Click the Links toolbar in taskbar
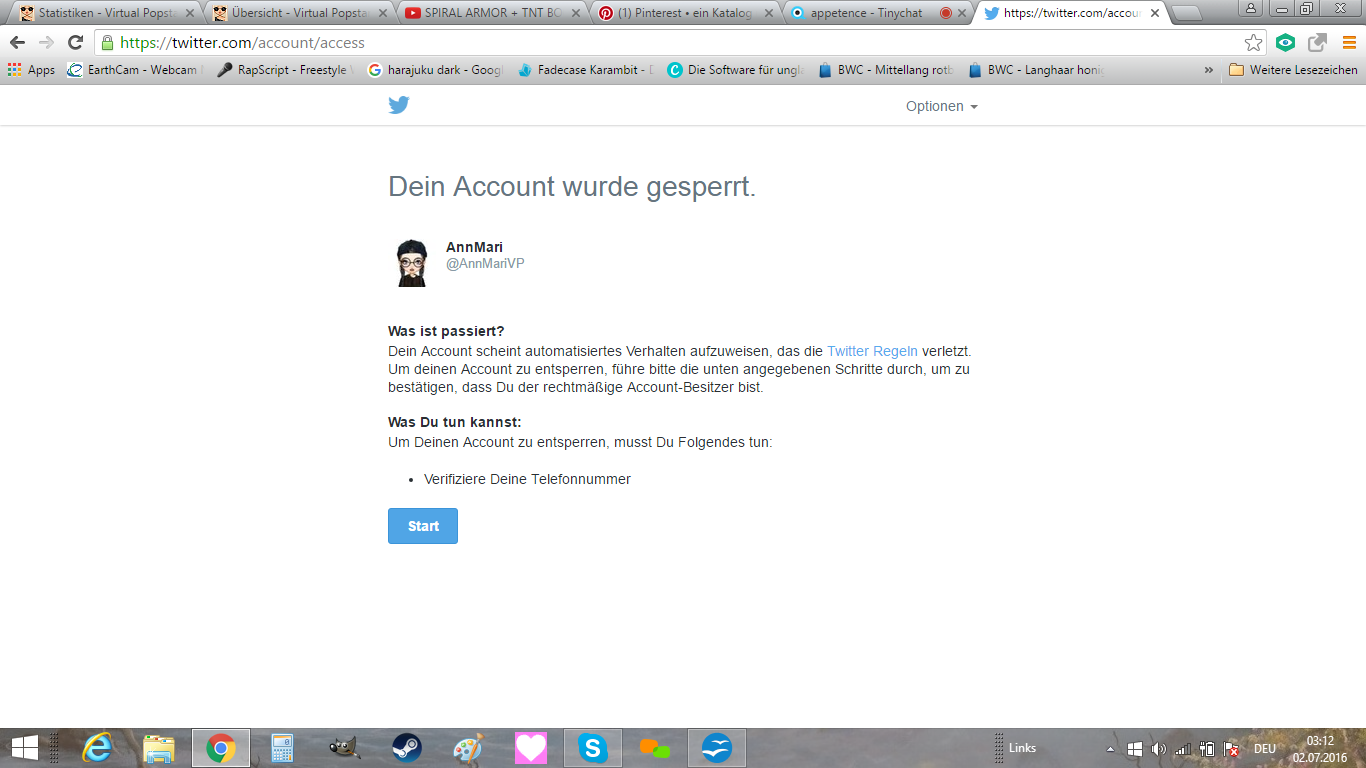 tap(1022, 748)
